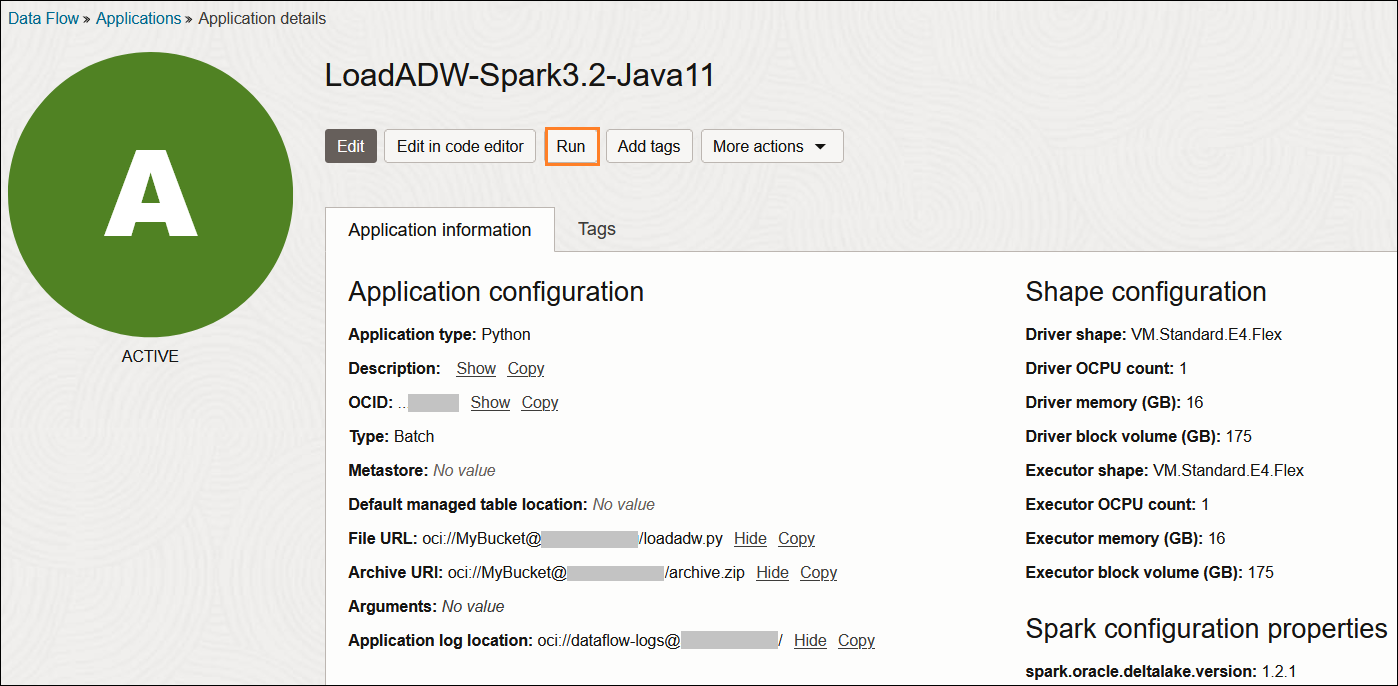
Task: Show the full OCID
Action: (490, 402)
